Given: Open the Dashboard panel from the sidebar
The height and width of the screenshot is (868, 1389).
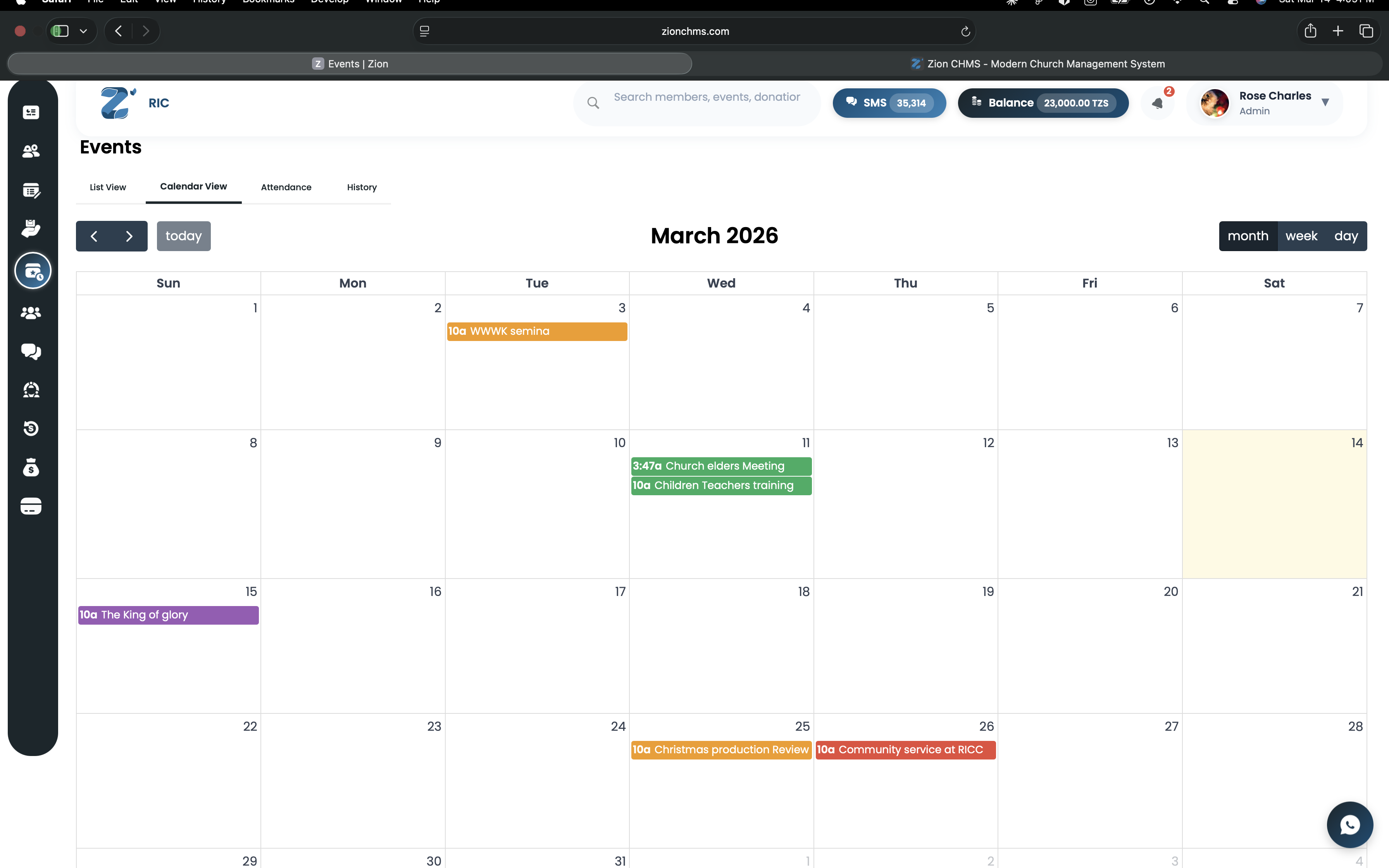Looking at the screenshot, I should [x=30, y=112].
